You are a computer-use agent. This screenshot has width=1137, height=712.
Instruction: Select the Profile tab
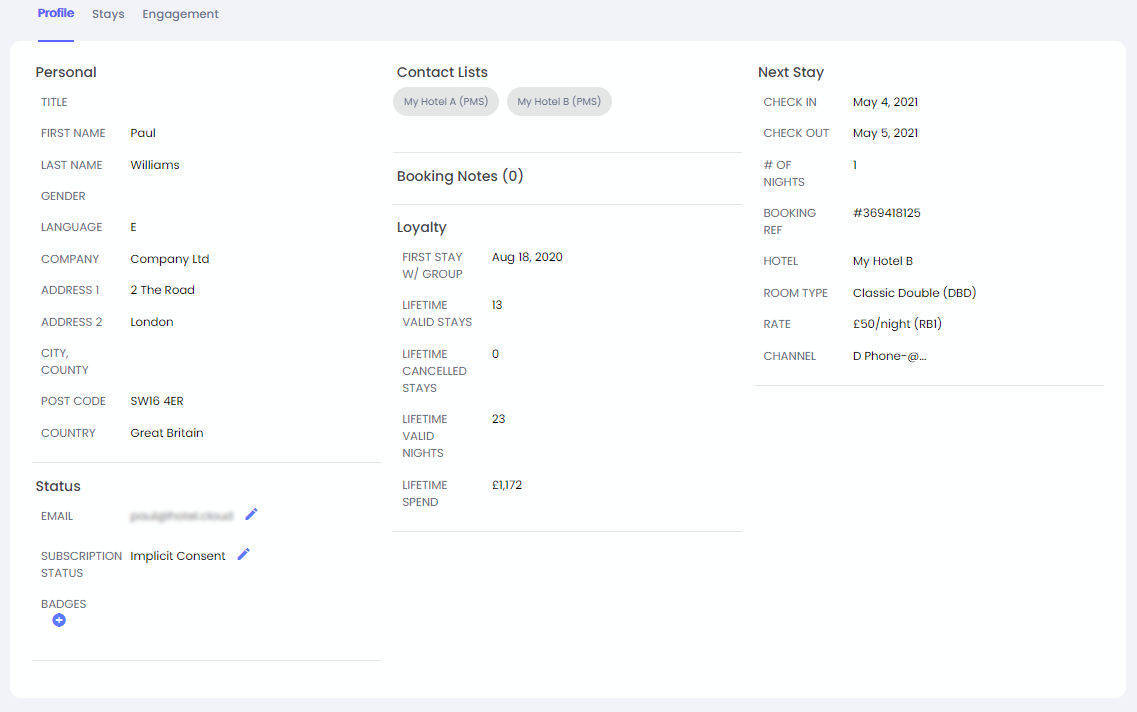[56, 14]
